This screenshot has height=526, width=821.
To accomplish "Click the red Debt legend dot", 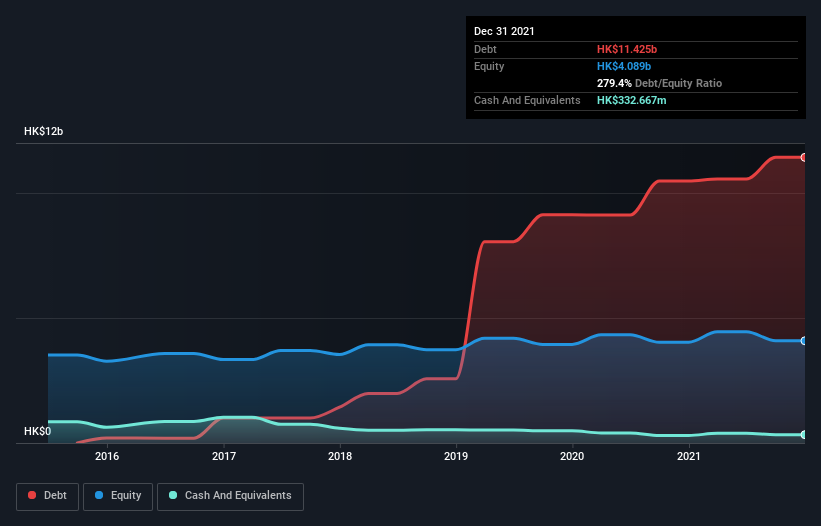I will click(x=32, y=495).
